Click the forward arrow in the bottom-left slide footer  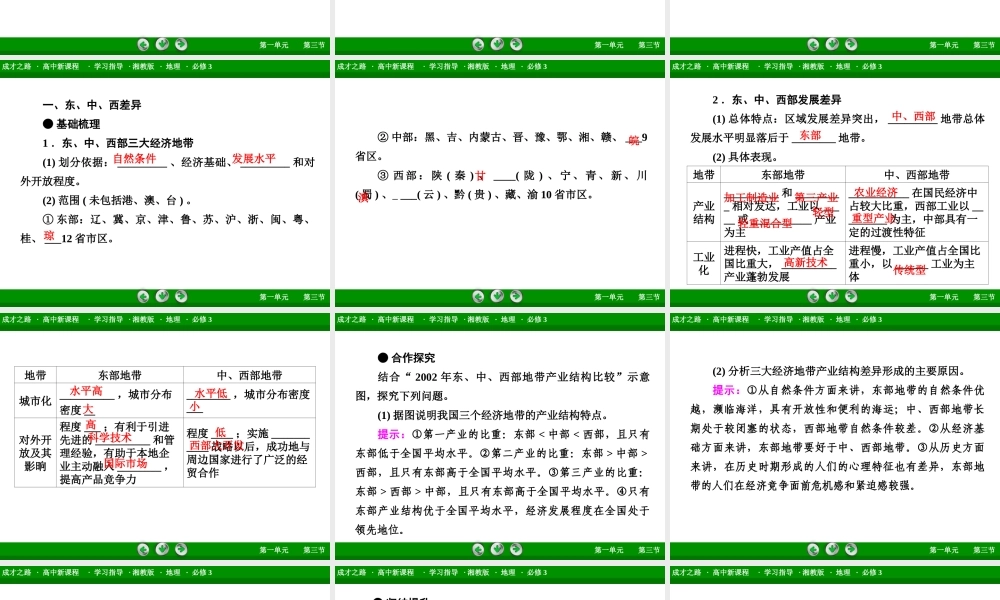pos(180,548)
